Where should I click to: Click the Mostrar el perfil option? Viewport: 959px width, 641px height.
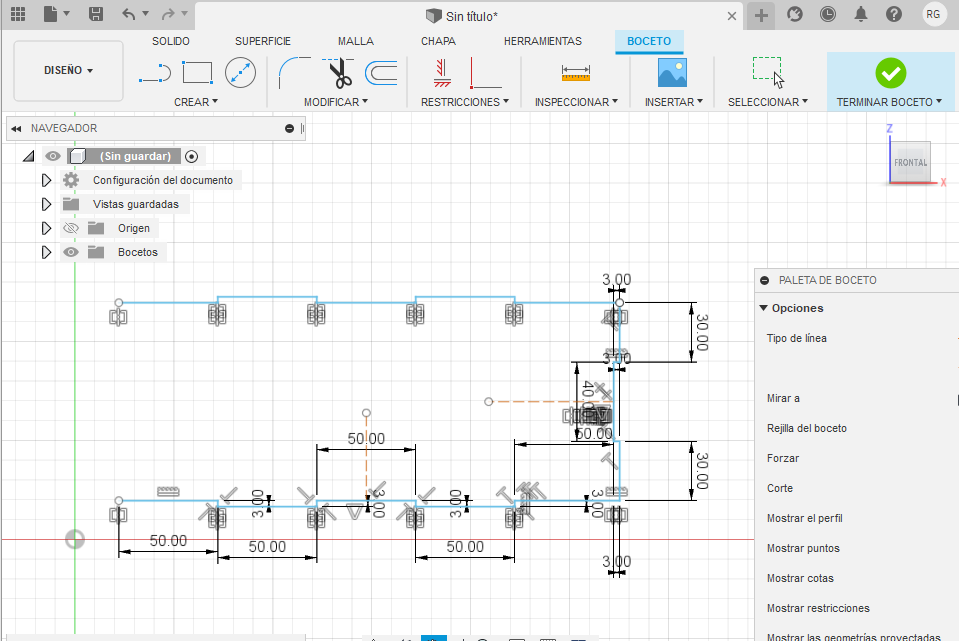point(805,518)
